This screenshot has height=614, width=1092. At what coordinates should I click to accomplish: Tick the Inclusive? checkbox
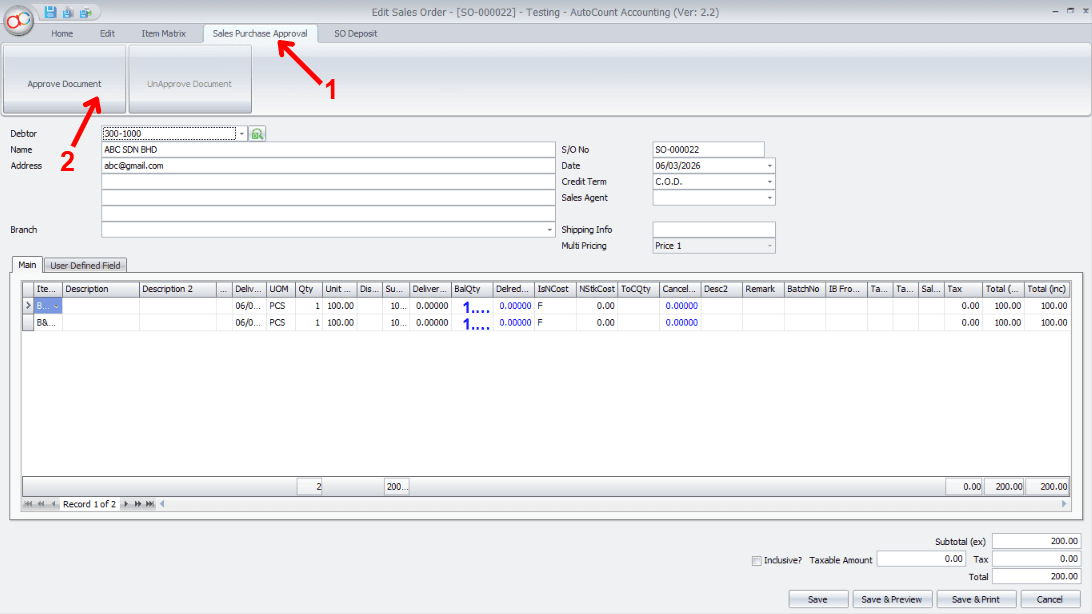[x=756, y=560]
